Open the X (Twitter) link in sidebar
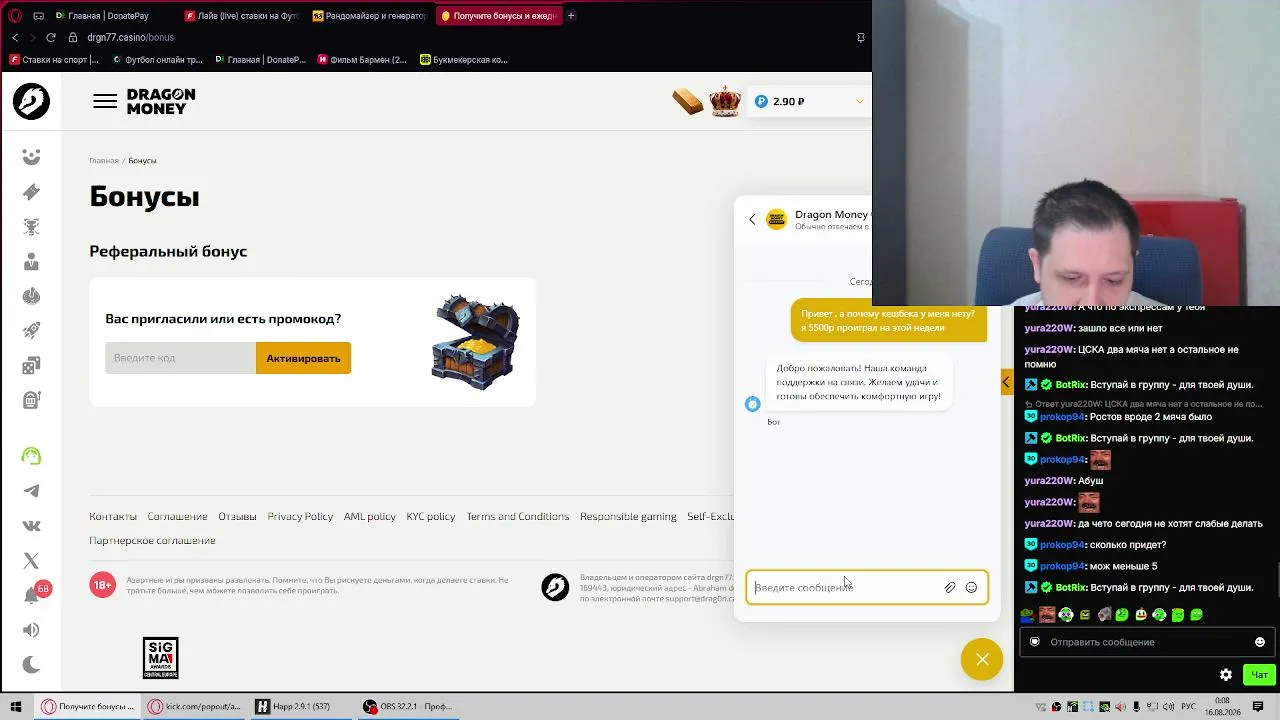This screenshot has width=1280, height=720. pos(31,561)
